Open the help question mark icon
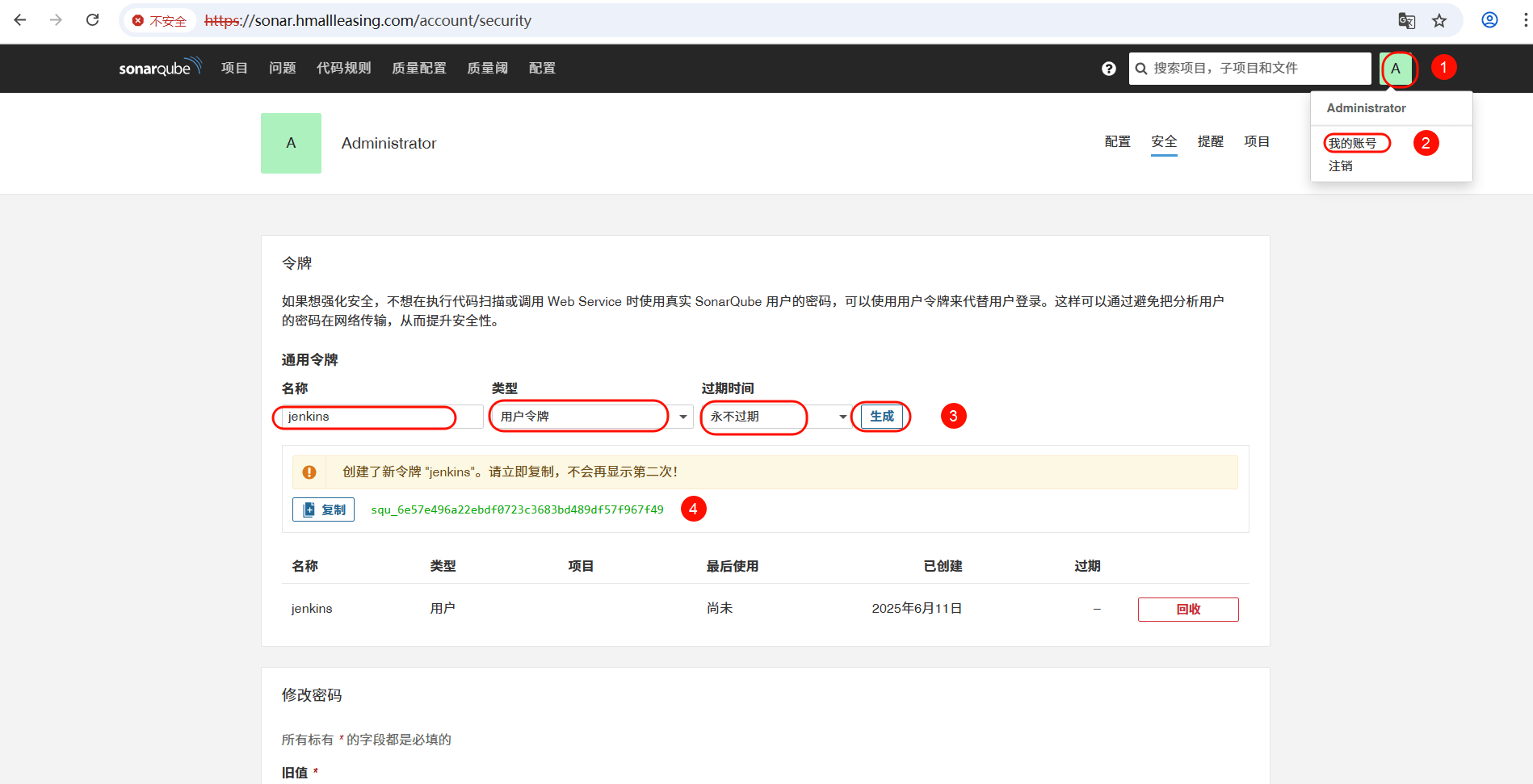The image size is (1533, 784). point(1108,69)
